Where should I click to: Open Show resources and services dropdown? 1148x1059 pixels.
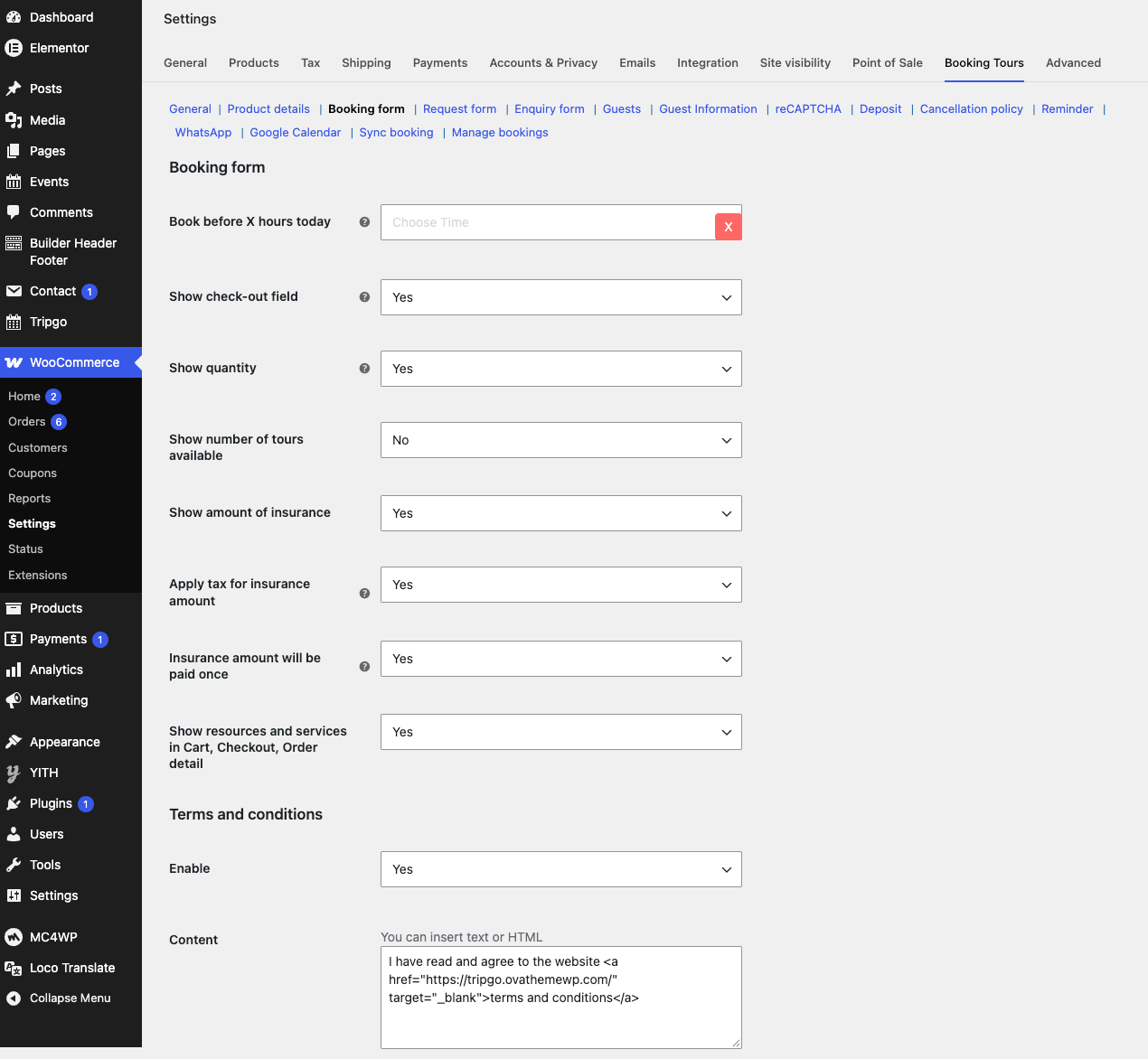coord(561,732)
